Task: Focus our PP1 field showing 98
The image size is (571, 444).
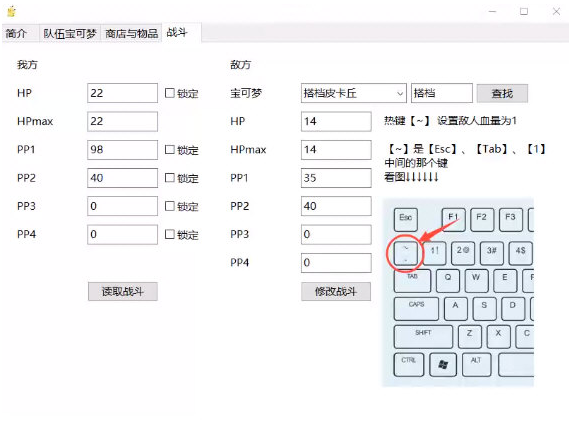Action: pos(122,150)
